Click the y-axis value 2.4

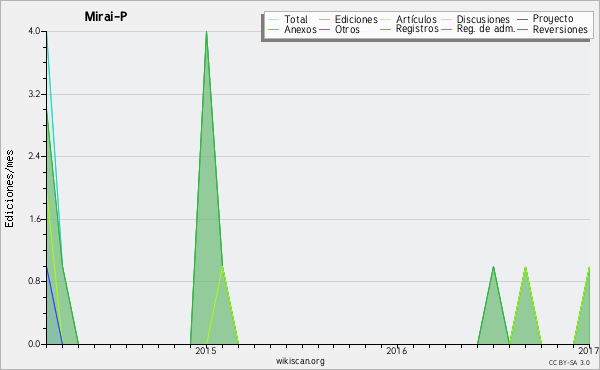tap(34, 156)
